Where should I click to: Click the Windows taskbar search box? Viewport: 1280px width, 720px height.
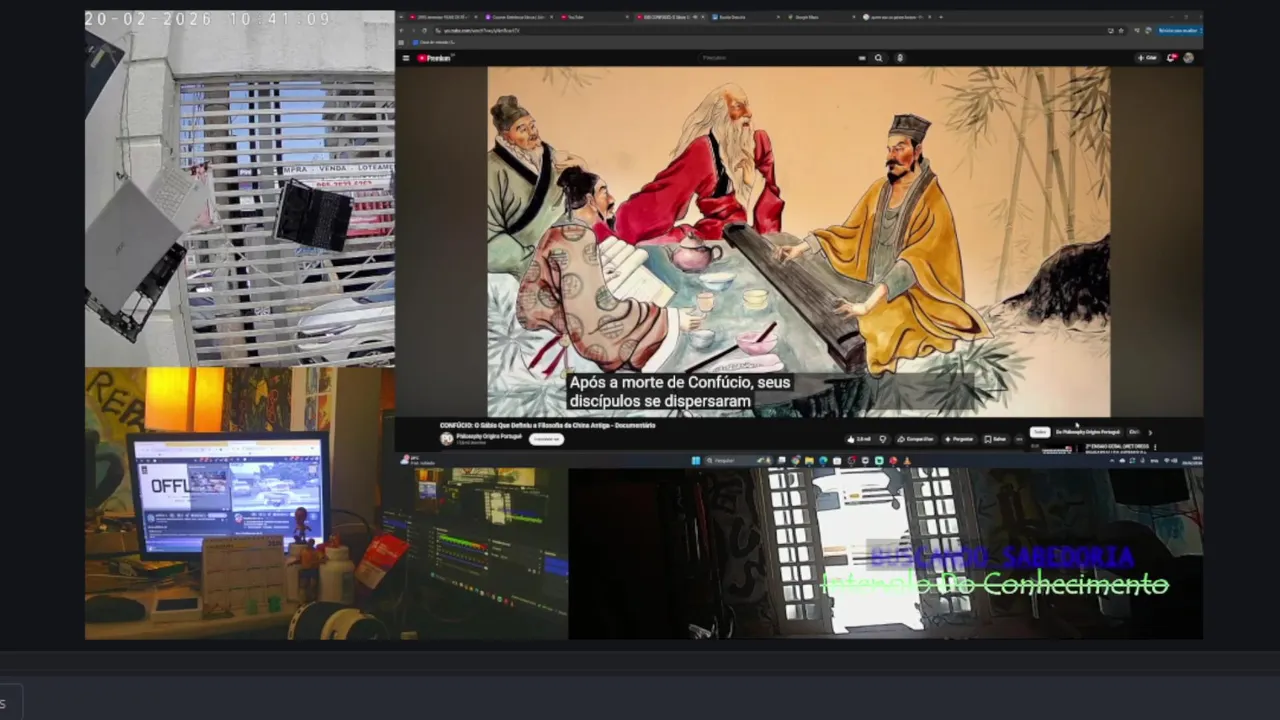coord(738,460)
